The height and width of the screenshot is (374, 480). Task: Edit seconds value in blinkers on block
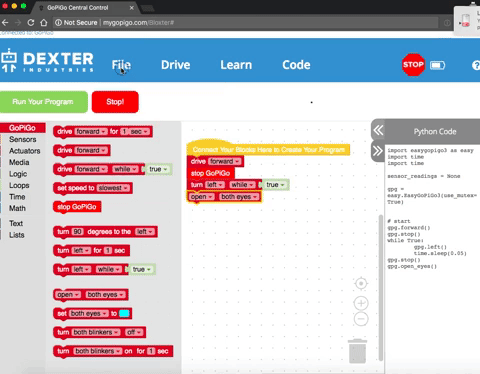click(x=151, y=351)
